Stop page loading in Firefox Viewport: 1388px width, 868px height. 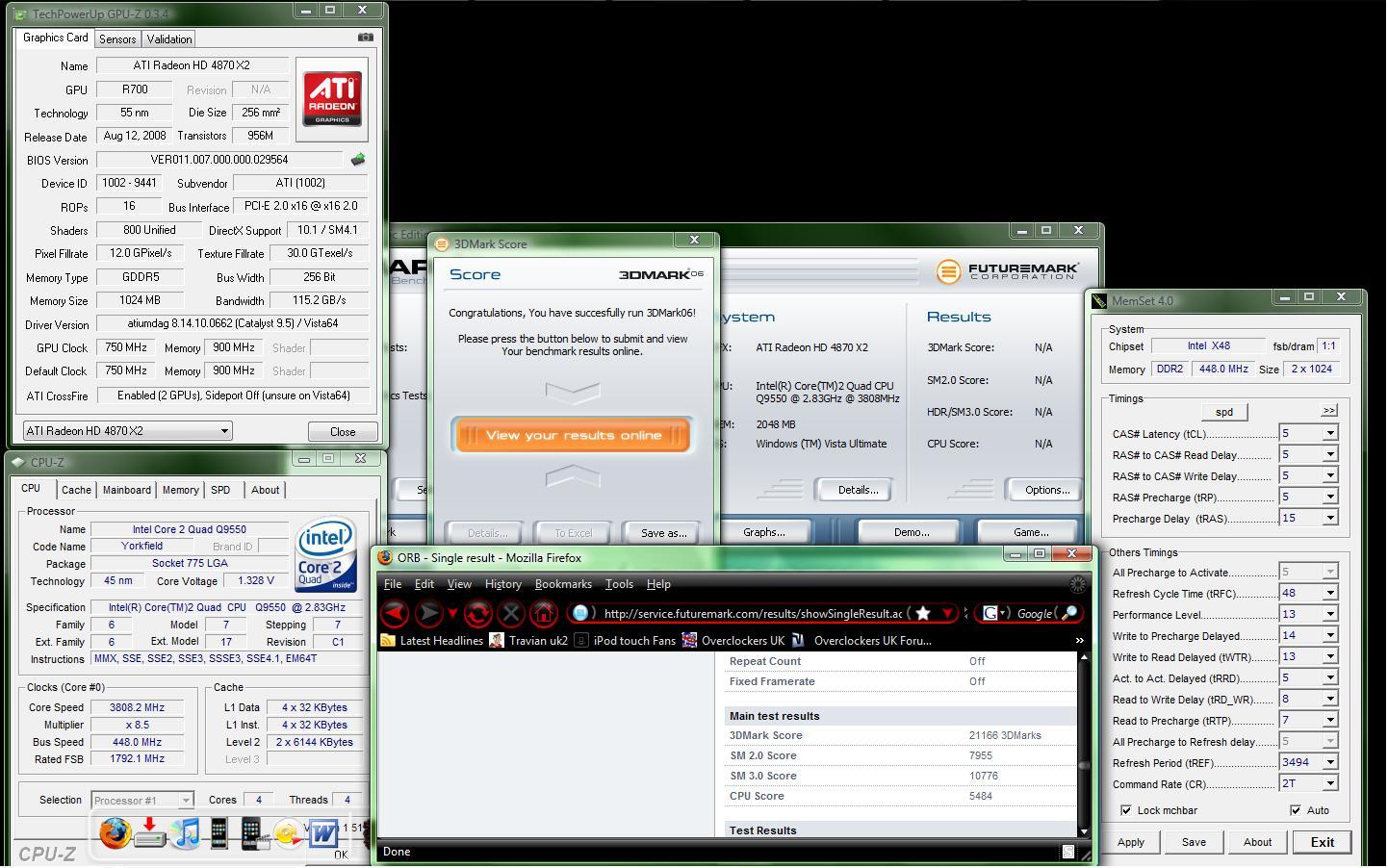(511, 613)
